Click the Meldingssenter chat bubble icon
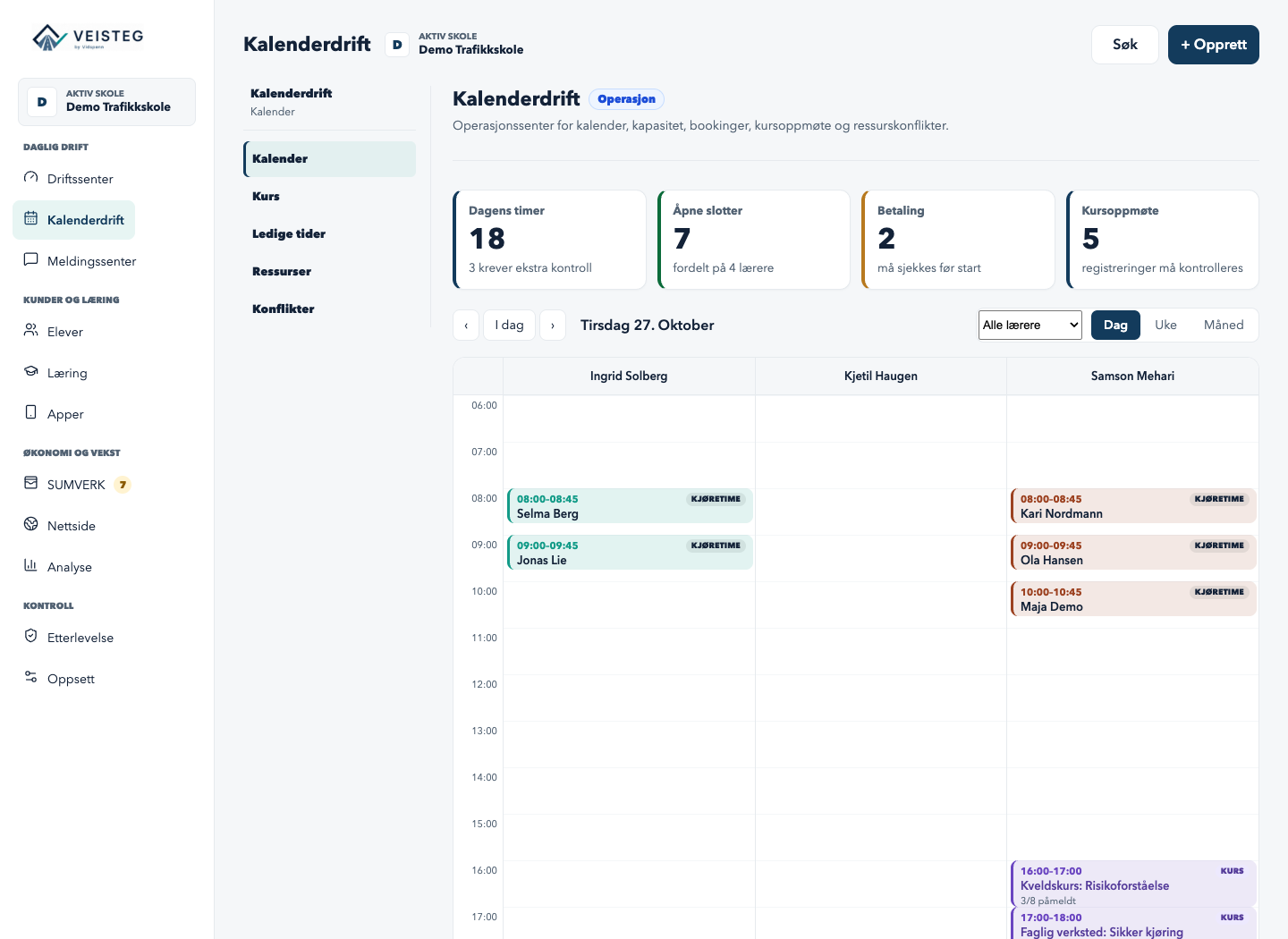 [31, 260]
